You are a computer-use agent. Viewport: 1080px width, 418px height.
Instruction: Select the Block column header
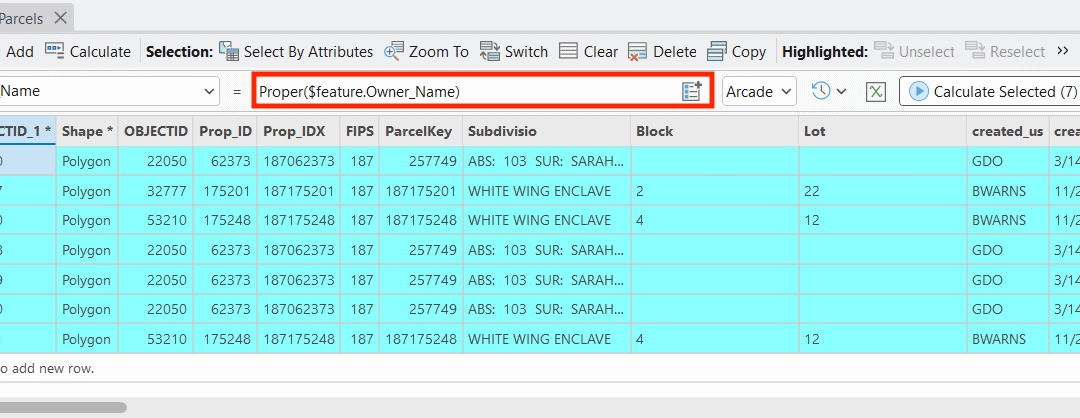[x=715, y=131]
